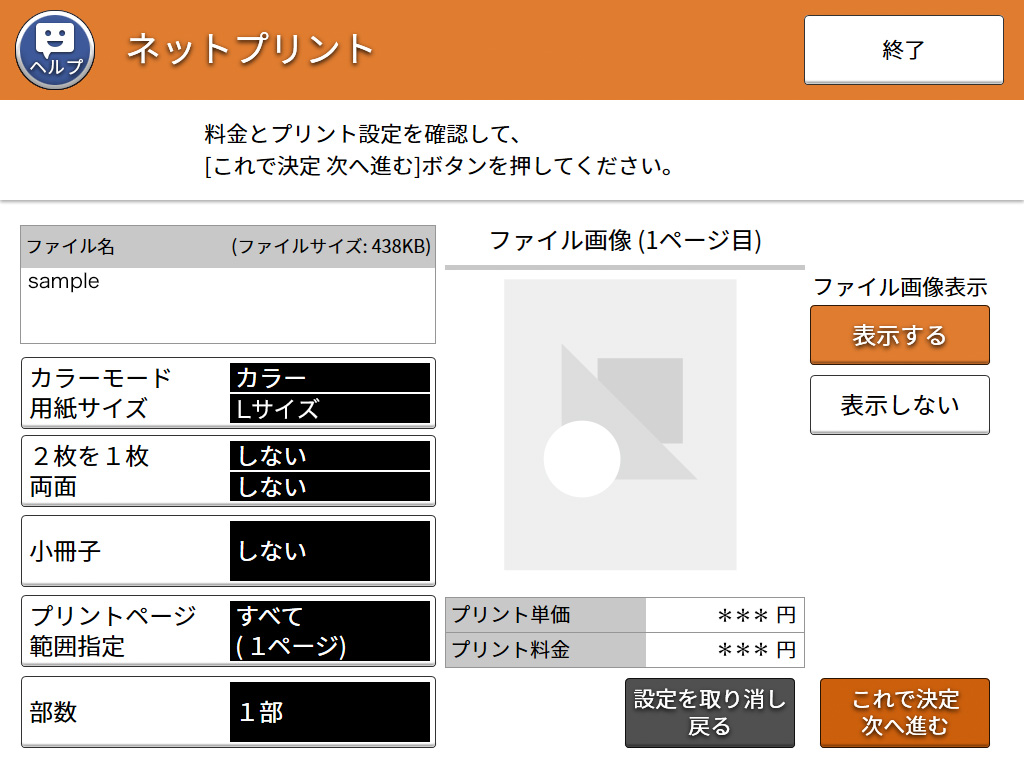1024x768 pixels.
Task: Change the カラーモード setting value
Action: click(x=329, y=377)
